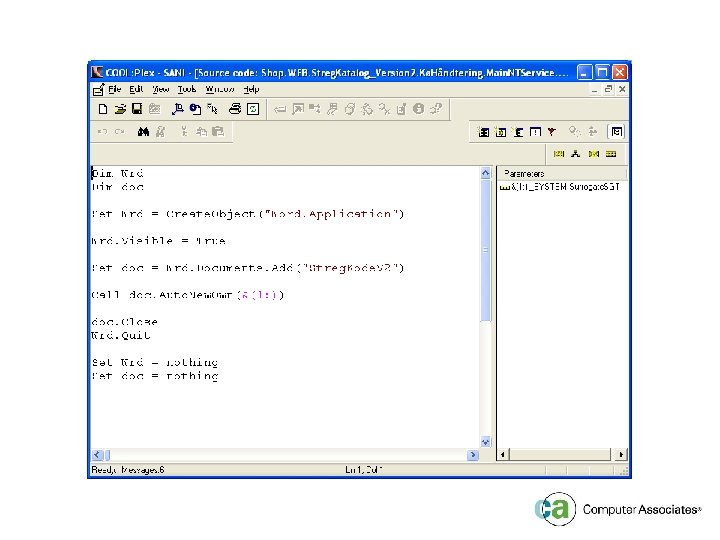Toggle the highlighted panel button at toolbar end
Screen dimensions: 720x540
(x=616, y=132)
